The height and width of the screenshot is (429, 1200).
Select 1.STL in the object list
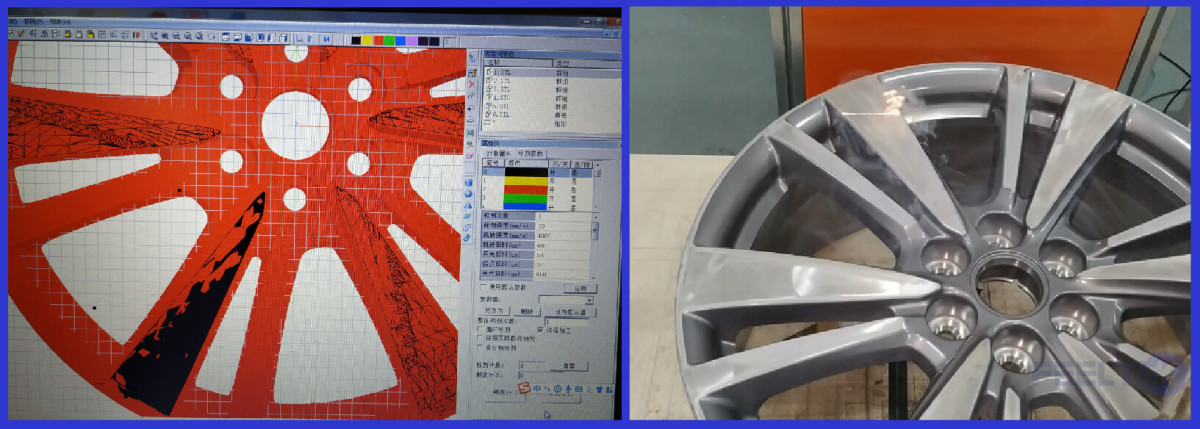pos(548,73)
